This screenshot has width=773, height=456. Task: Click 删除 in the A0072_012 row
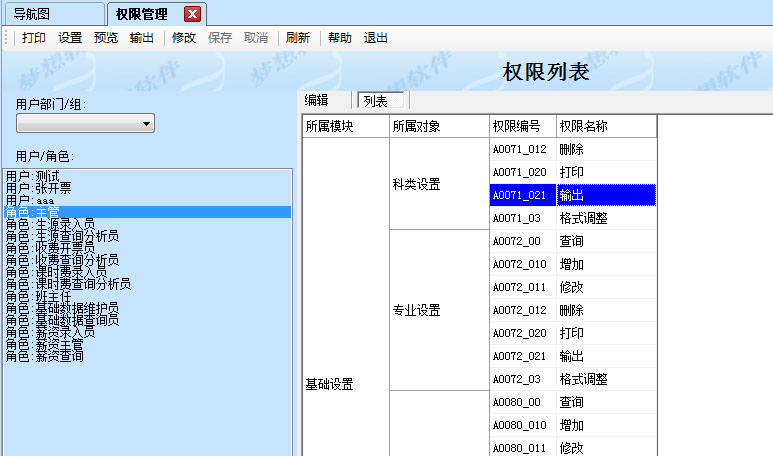(606, 310)
